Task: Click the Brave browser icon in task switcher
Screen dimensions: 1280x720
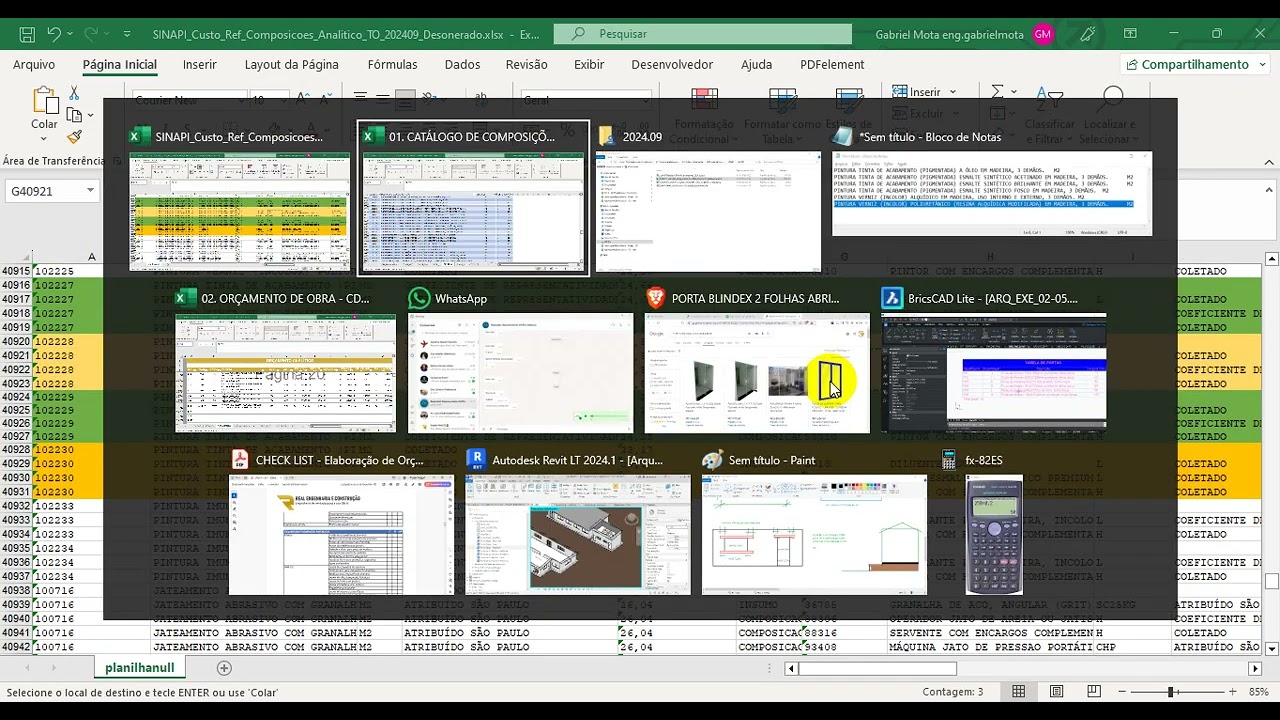Action: click(x=655, y=298)
